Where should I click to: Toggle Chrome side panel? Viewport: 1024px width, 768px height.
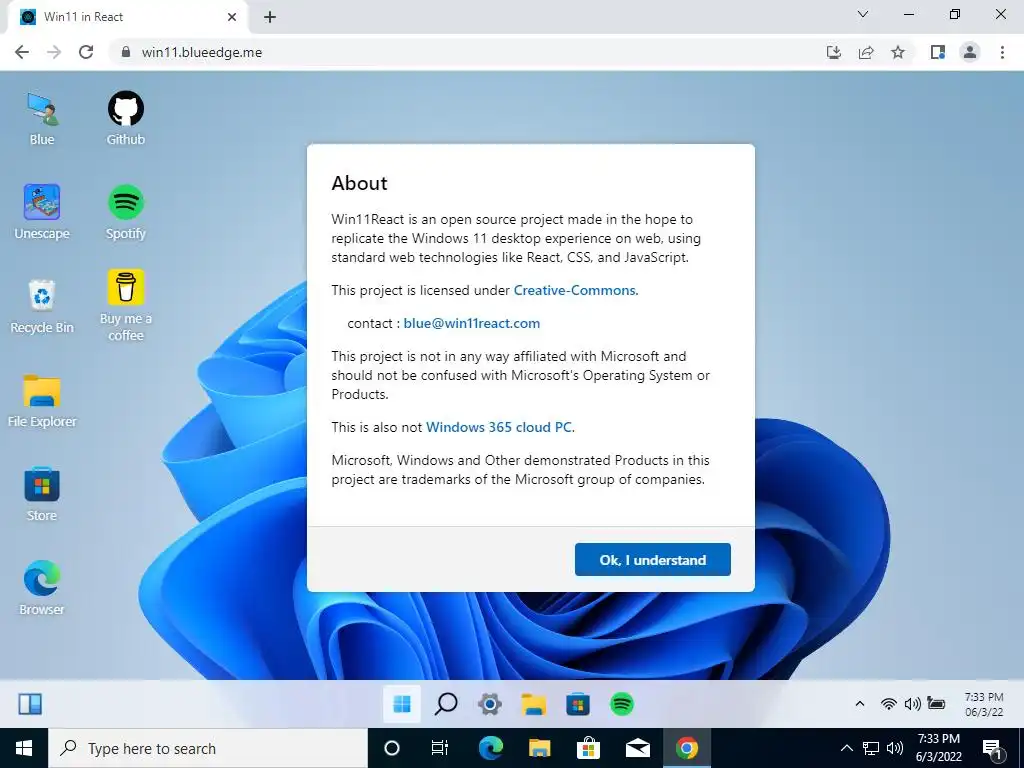tap(938, 52)
